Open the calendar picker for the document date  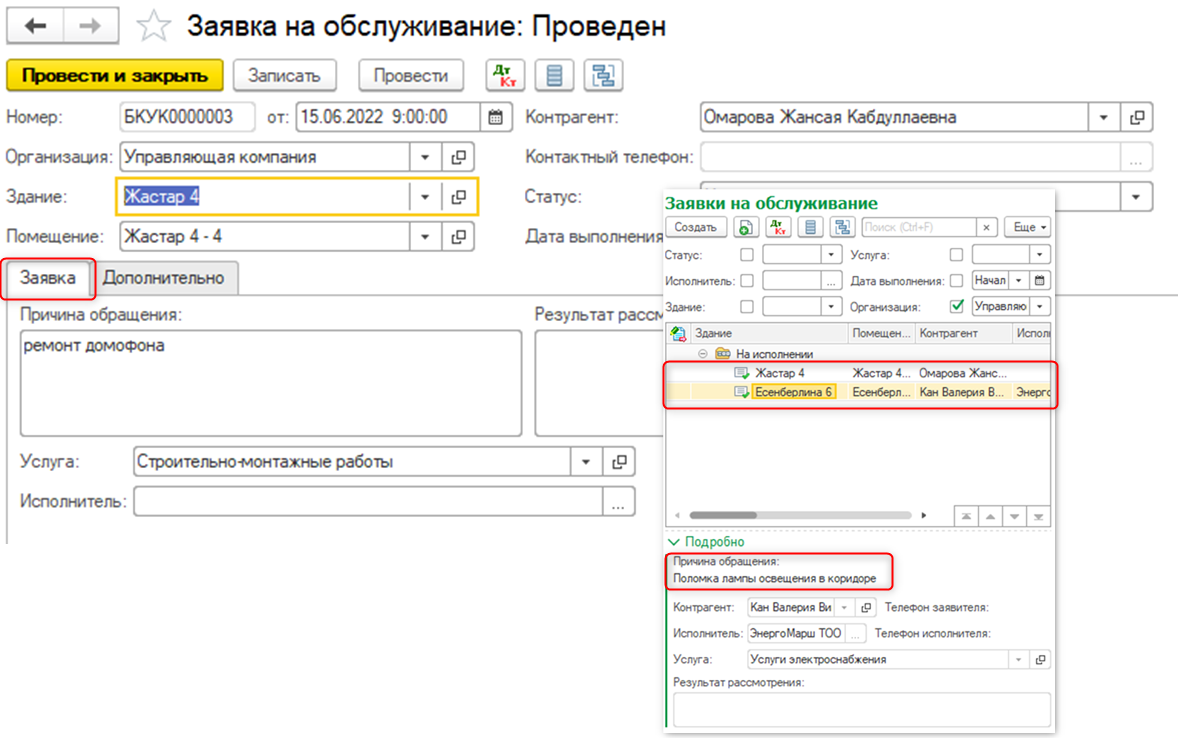(x=495, y=116)
